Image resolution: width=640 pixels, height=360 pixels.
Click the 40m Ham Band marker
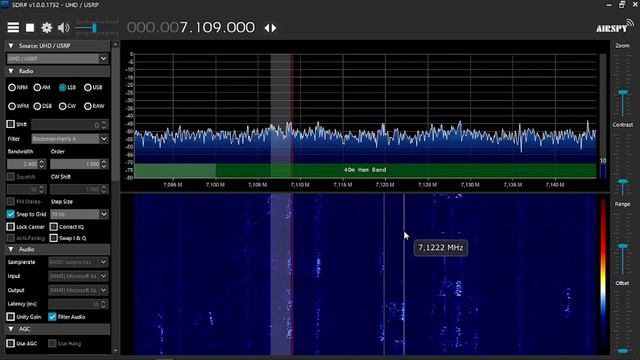click(x=365, y=170)
